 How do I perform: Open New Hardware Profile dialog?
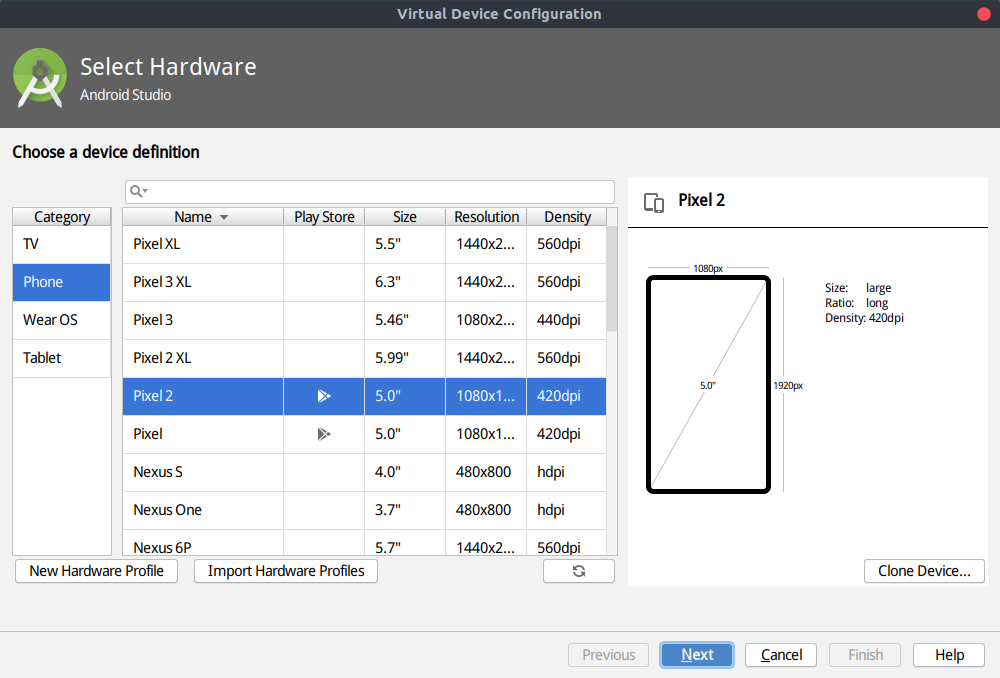pos(96,571)
